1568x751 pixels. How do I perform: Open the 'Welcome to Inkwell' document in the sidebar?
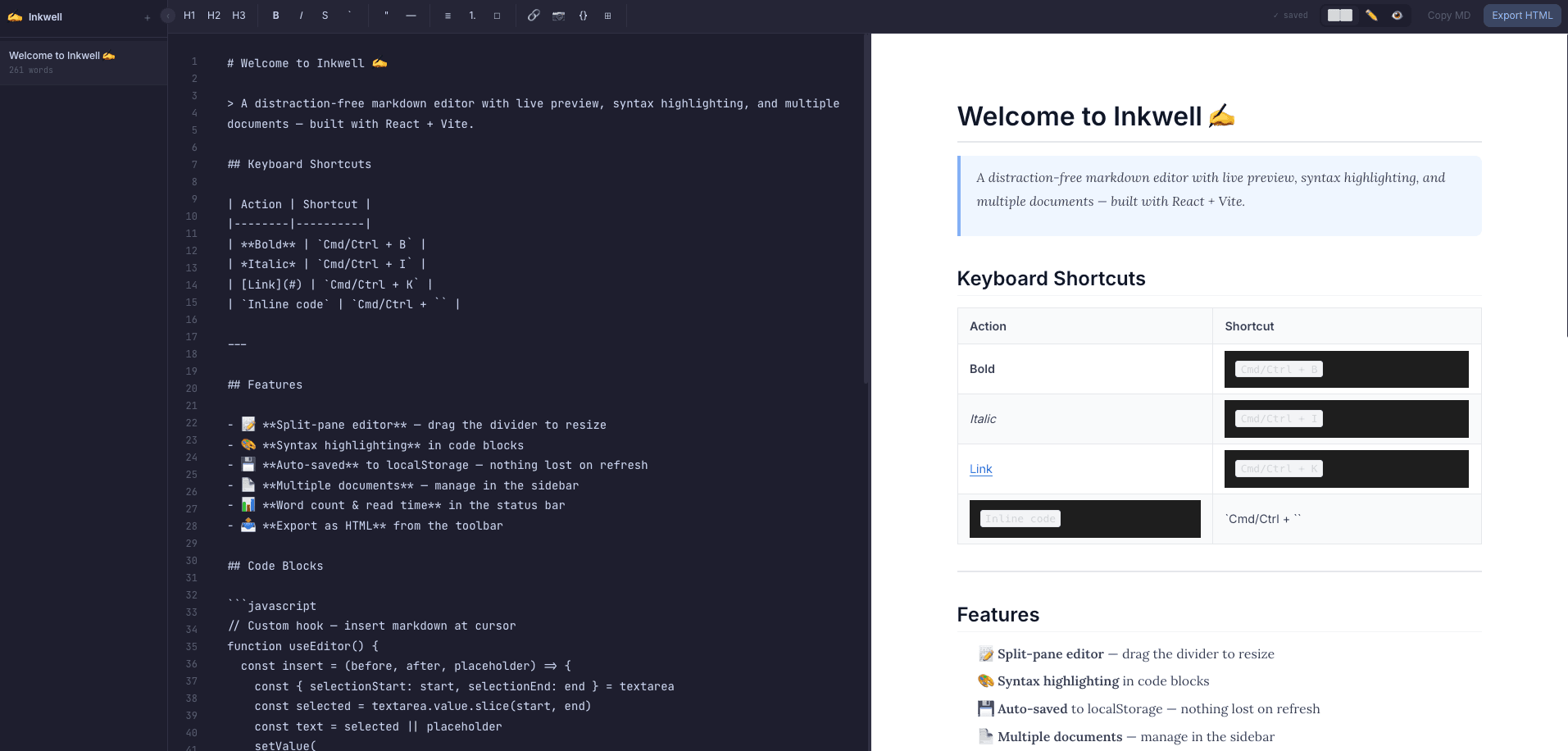click(x=84, y=62)
